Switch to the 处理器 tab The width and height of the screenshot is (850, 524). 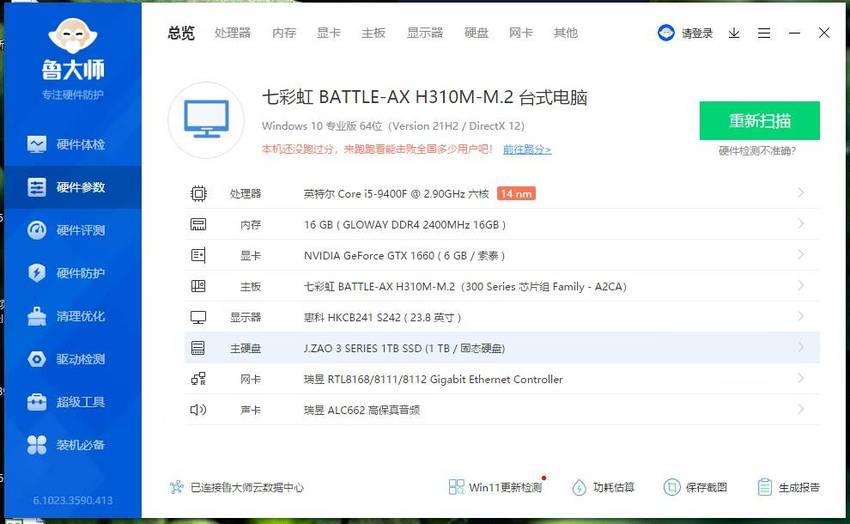tap(233, 33)
